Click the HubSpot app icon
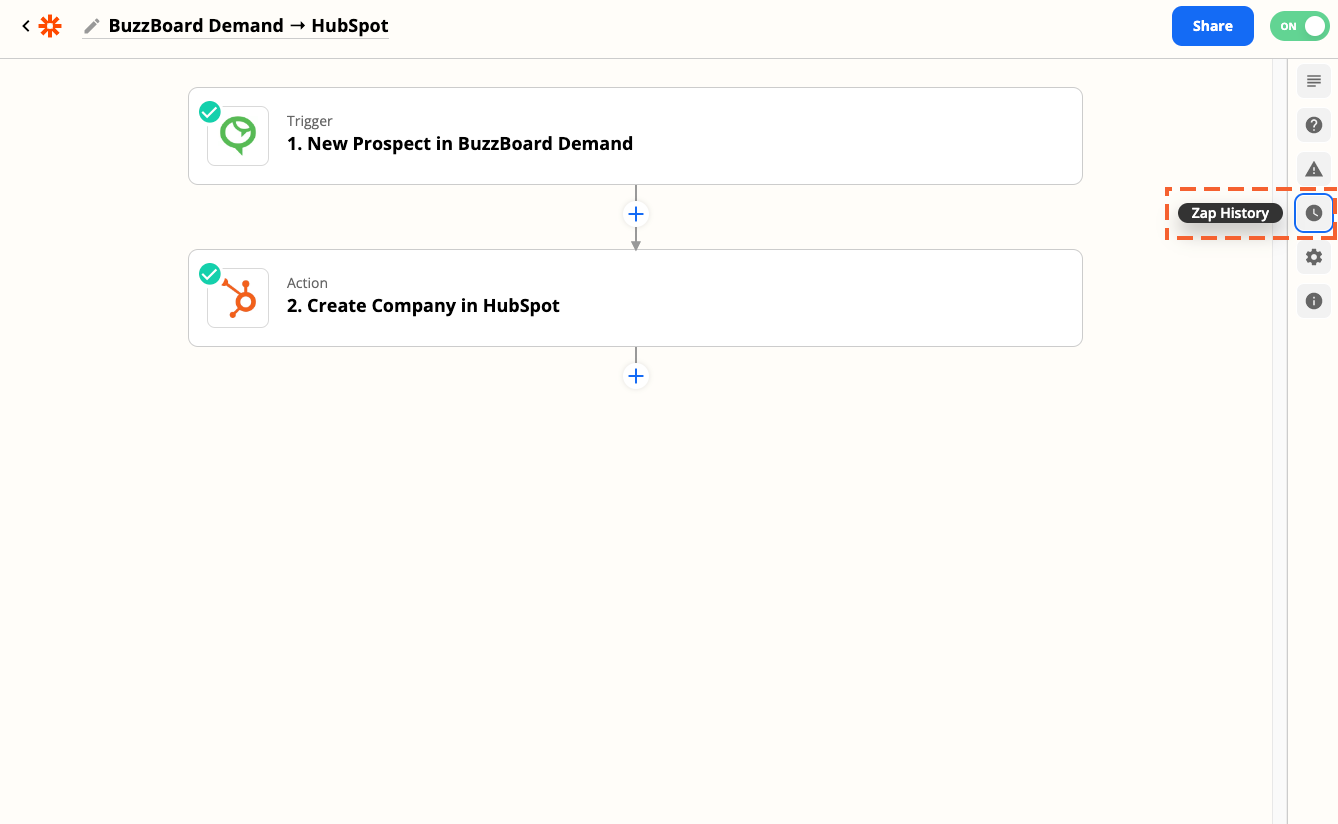 [x=238, y=298]
